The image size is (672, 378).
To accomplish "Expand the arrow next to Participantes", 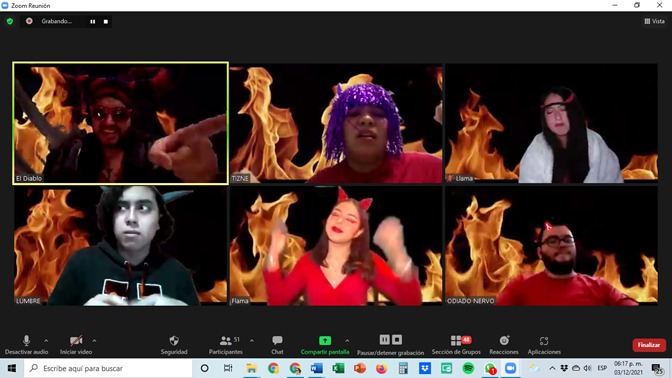I will [x=252, y=341].
